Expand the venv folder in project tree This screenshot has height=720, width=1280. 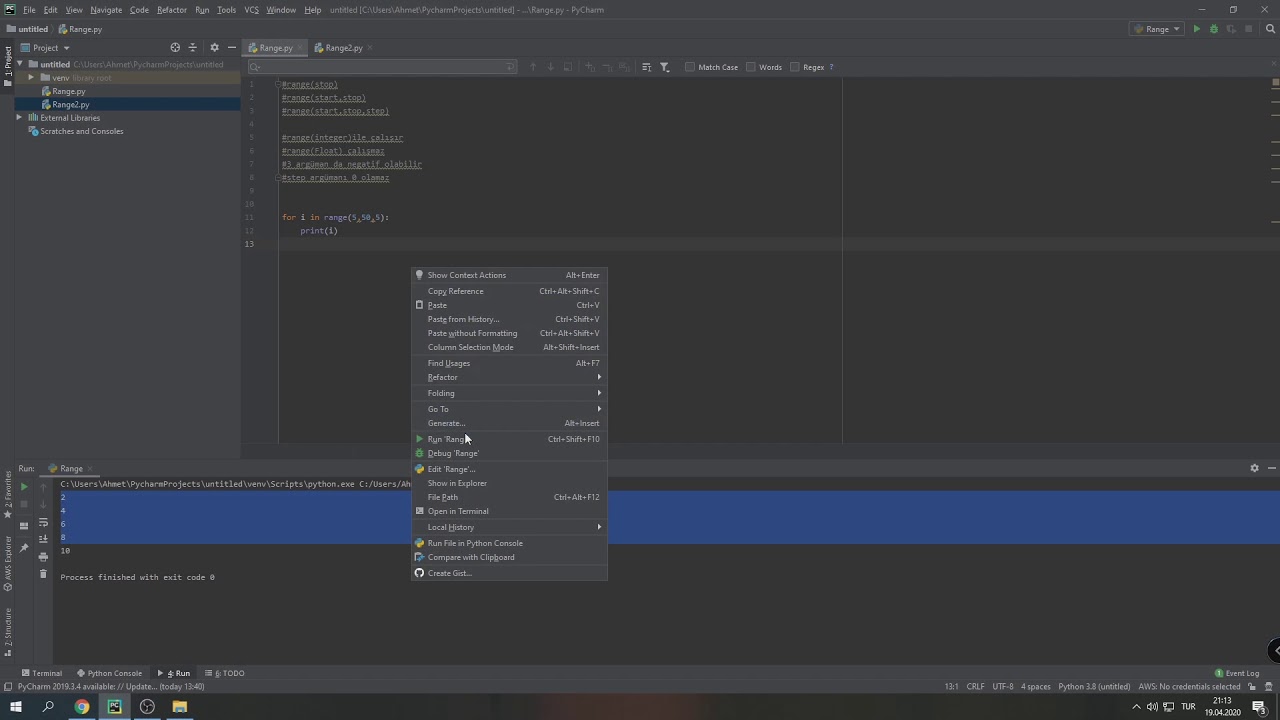pos(31,78)
